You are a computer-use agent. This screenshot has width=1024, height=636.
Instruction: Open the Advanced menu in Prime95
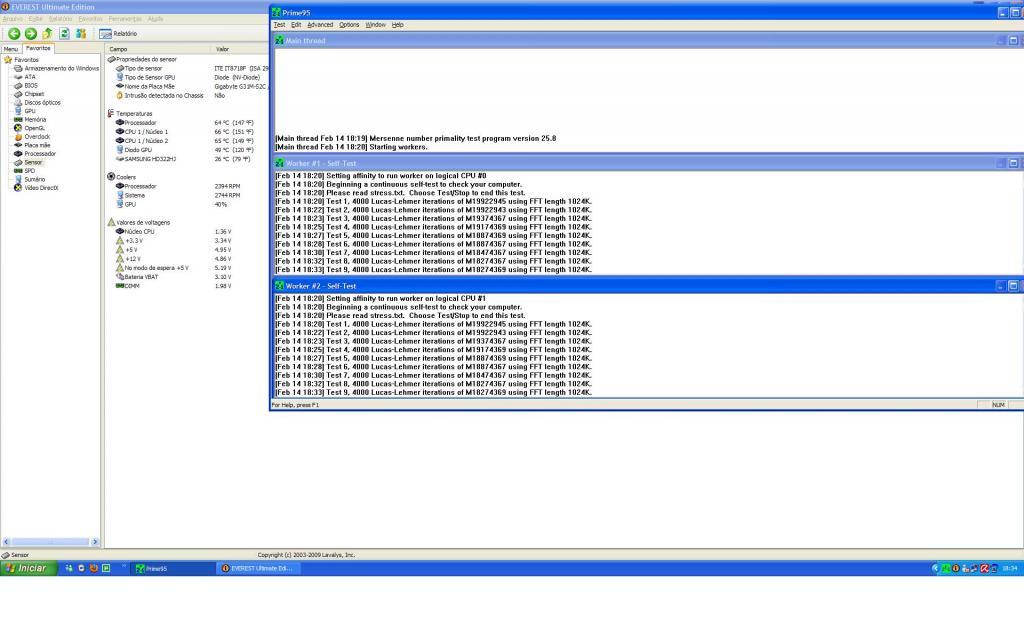tap(320, 25)
